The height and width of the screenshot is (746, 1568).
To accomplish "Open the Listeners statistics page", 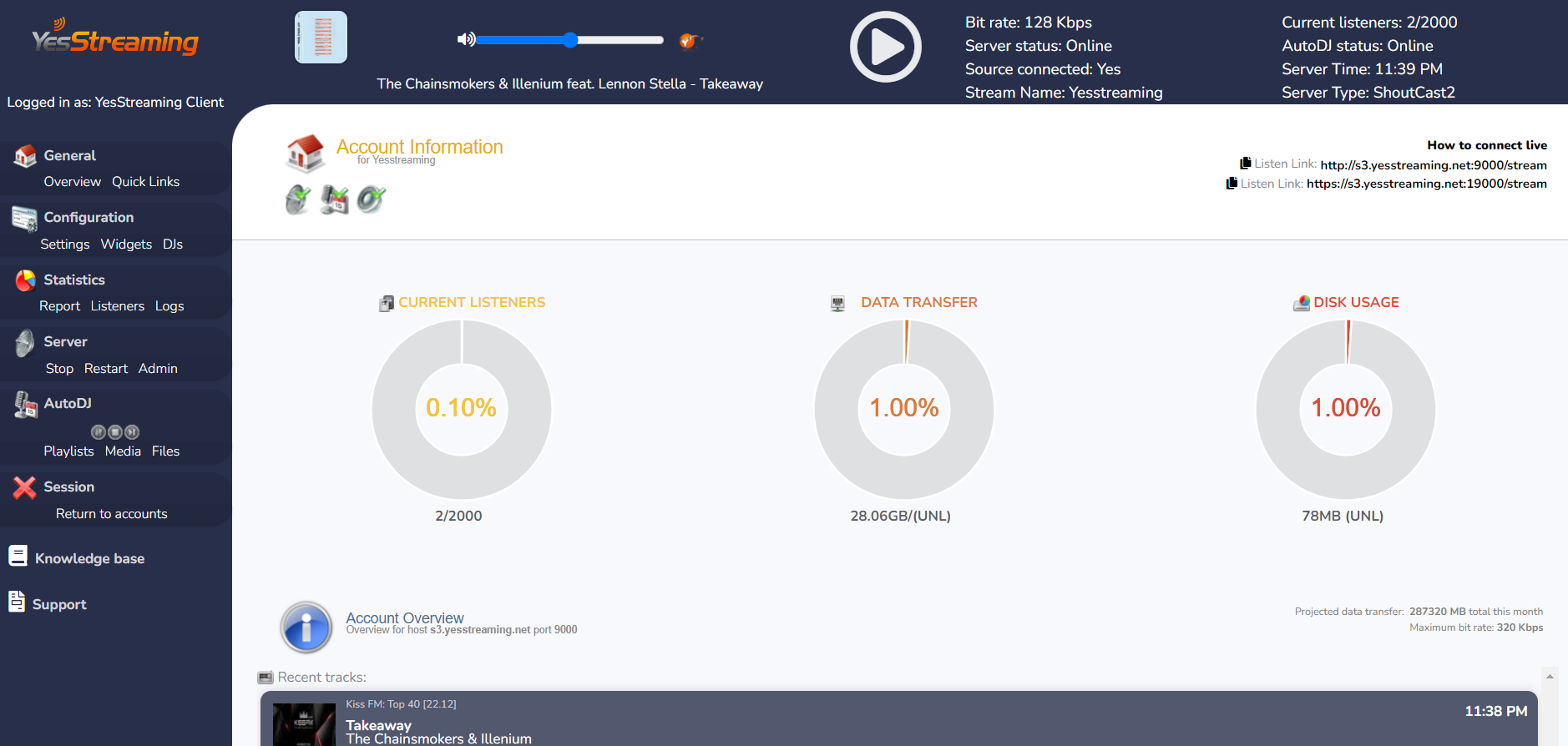I will (118, 306).
